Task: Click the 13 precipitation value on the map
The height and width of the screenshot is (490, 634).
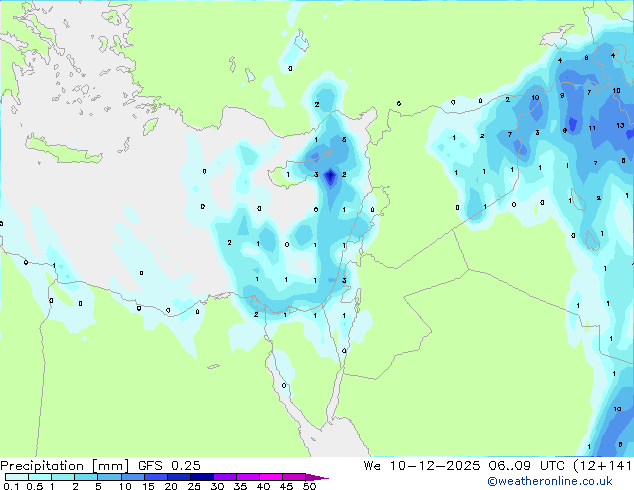Action: [620, 126]
